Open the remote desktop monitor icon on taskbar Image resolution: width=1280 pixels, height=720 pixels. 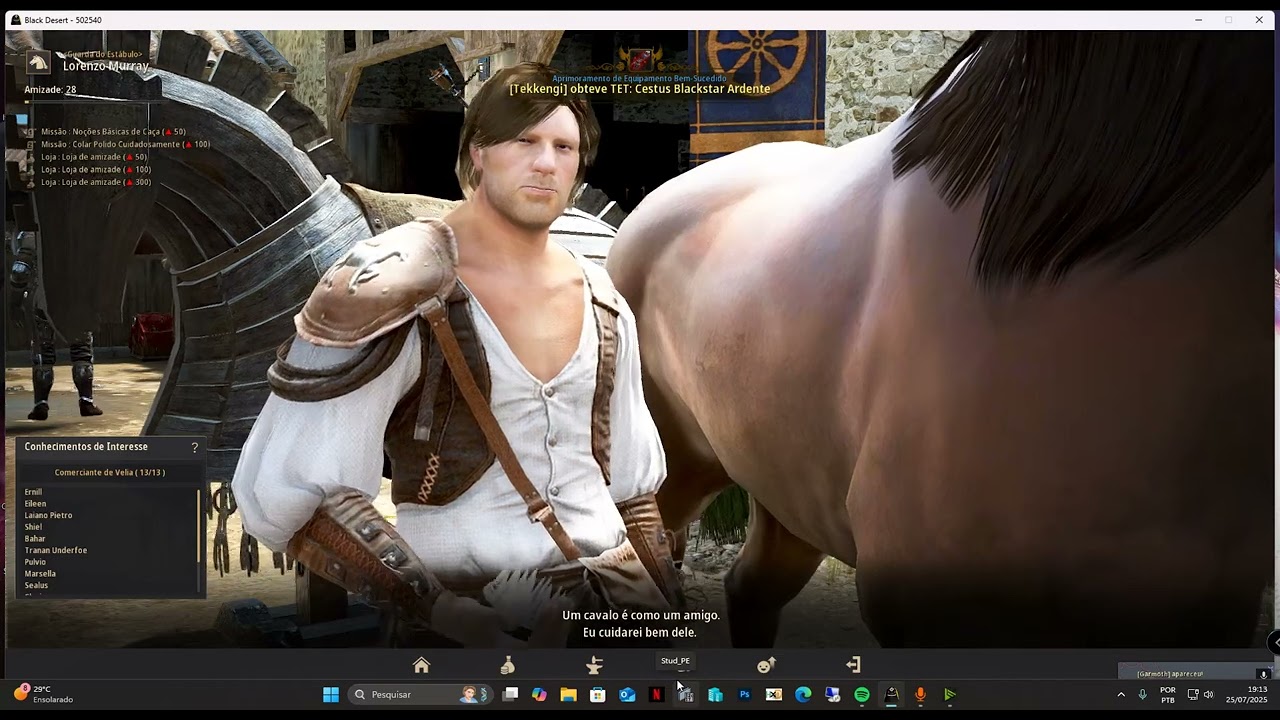point(832,694)
